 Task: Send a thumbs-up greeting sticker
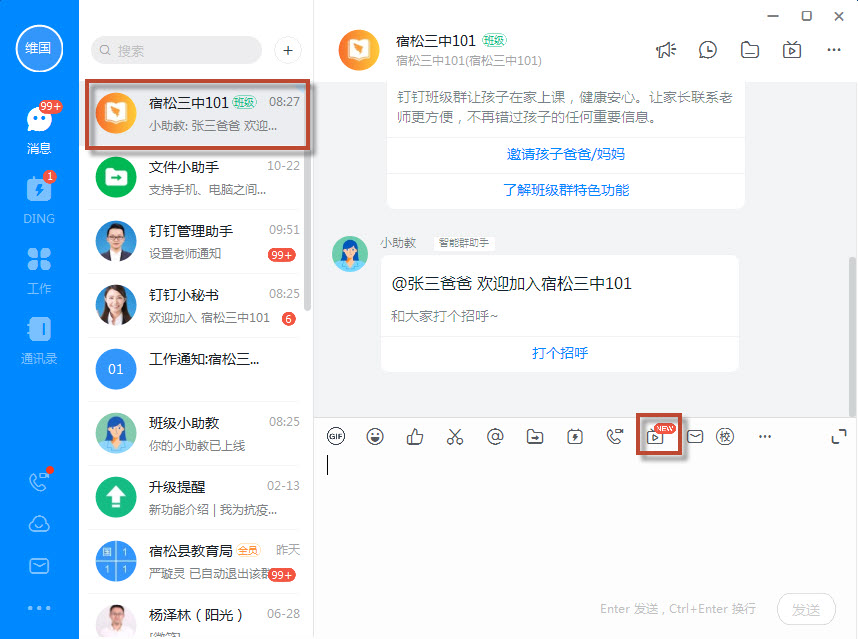pos(415,437)
